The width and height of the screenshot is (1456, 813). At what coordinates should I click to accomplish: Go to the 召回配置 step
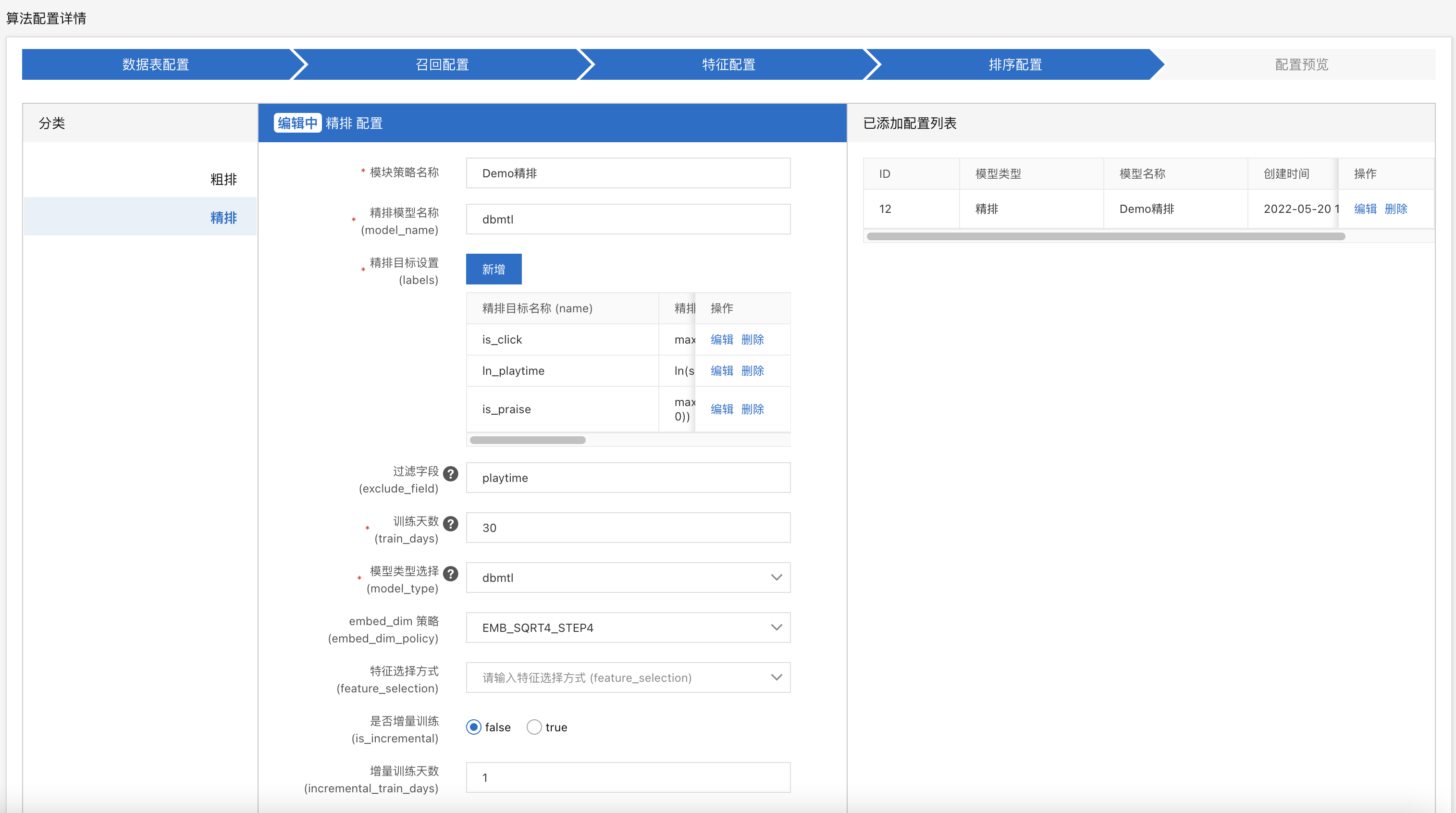(442, 64)
